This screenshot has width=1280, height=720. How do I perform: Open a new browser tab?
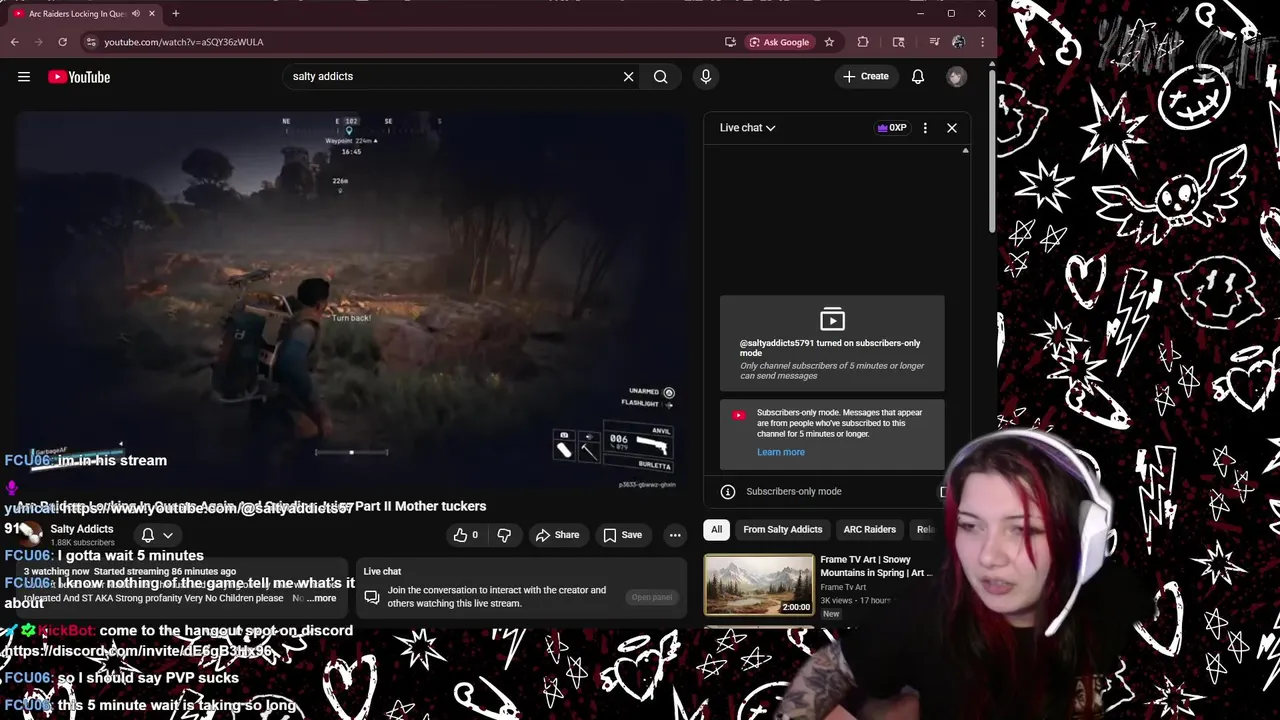[176, 14]
